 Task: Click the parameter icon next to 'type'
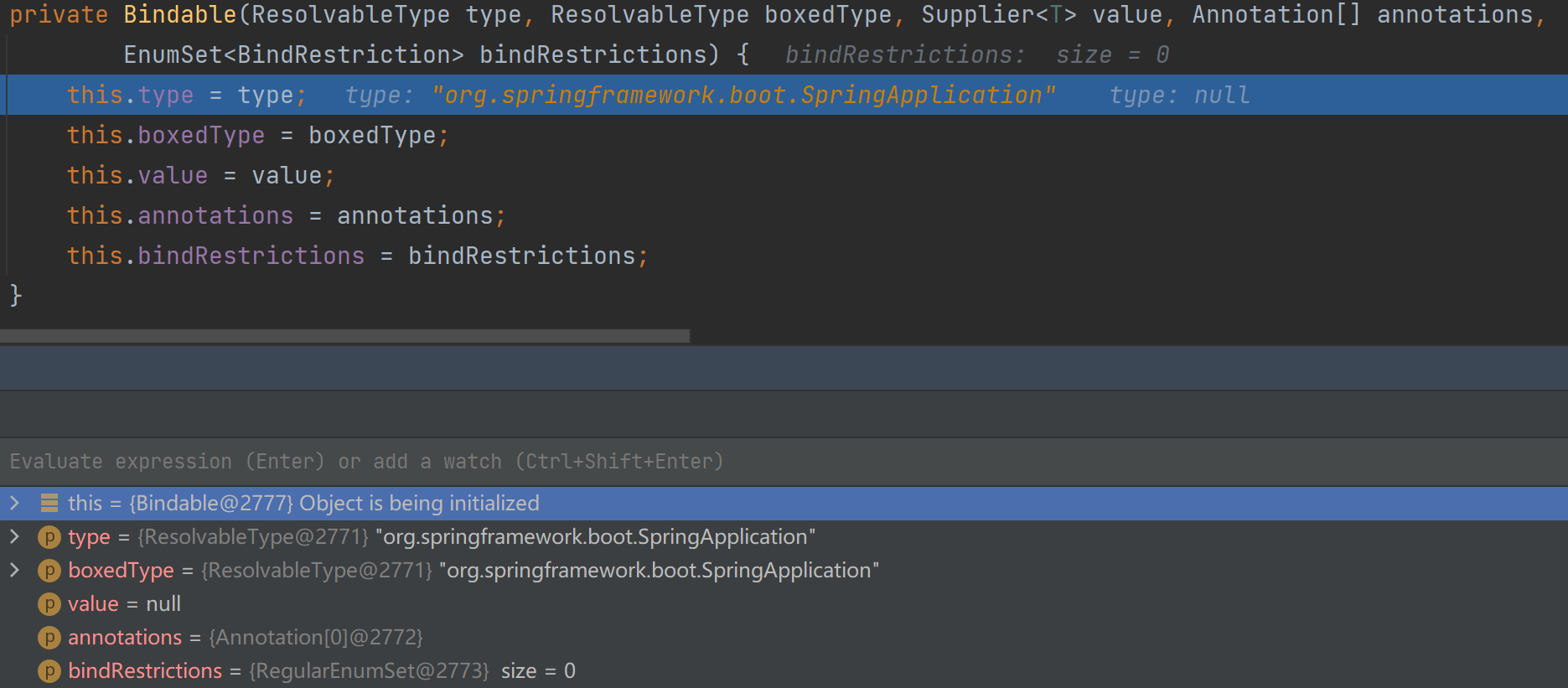point(49,537)
